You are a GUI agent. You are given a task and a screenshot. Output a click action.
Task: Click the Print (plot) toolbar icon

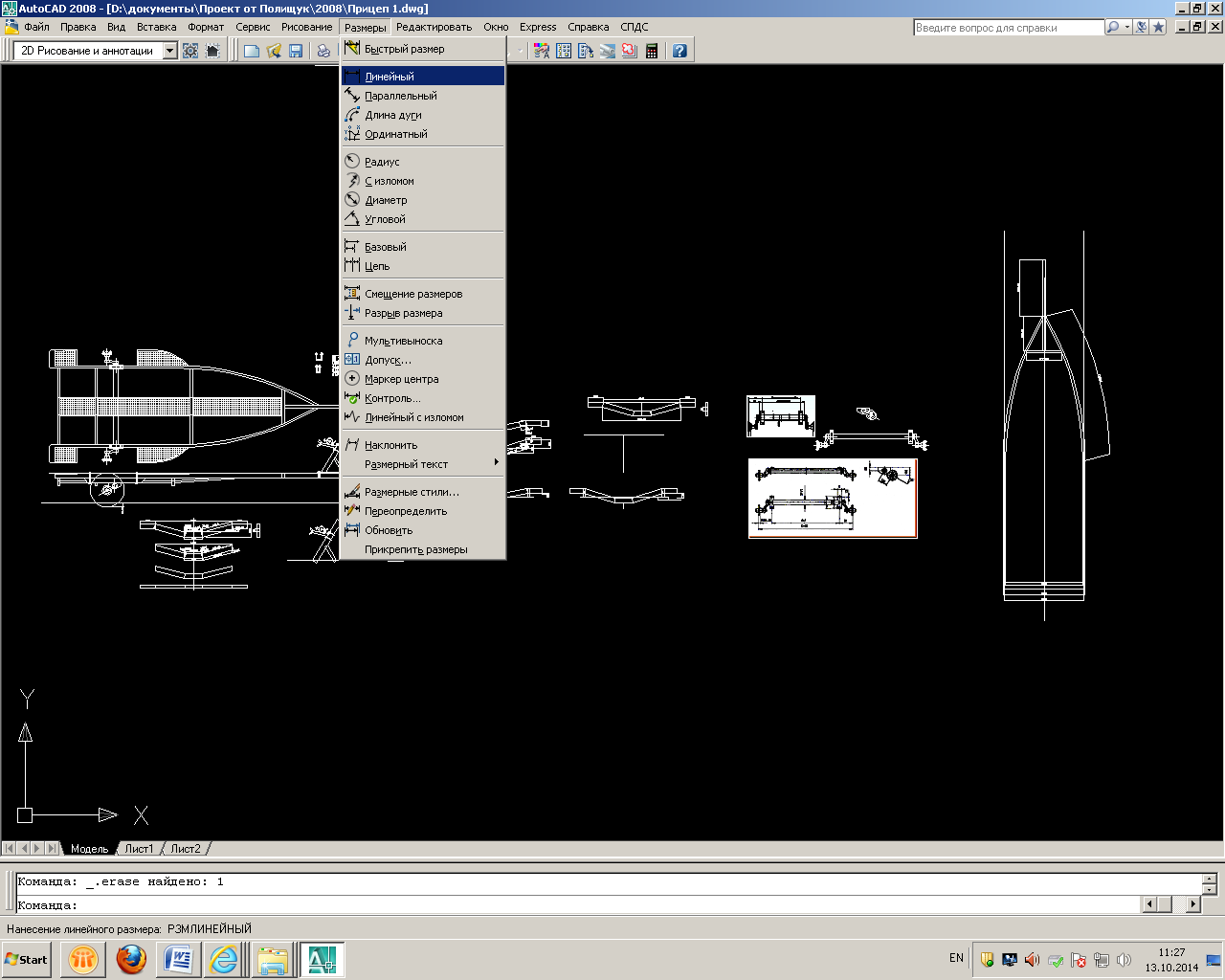(323, 51)
